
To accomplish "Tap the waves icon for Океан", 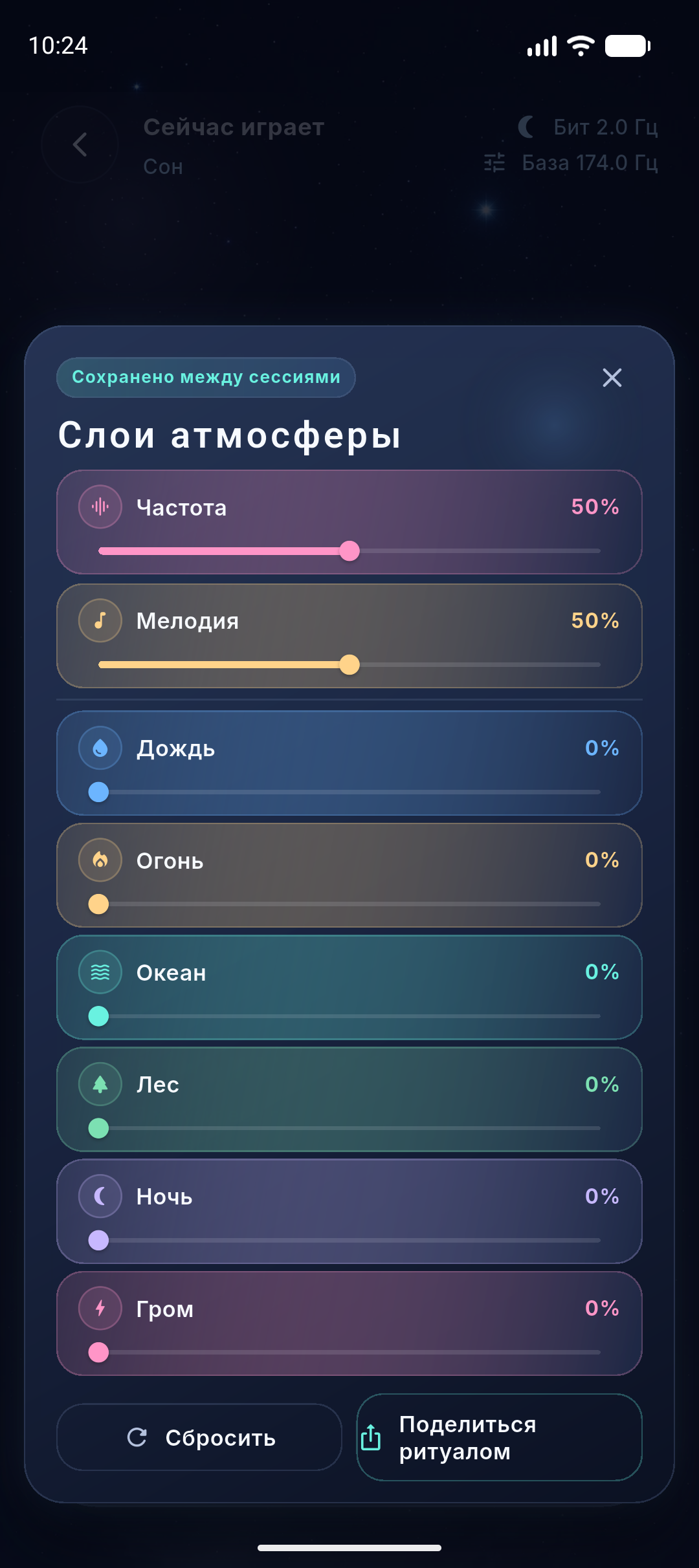I will pos(100,972).
